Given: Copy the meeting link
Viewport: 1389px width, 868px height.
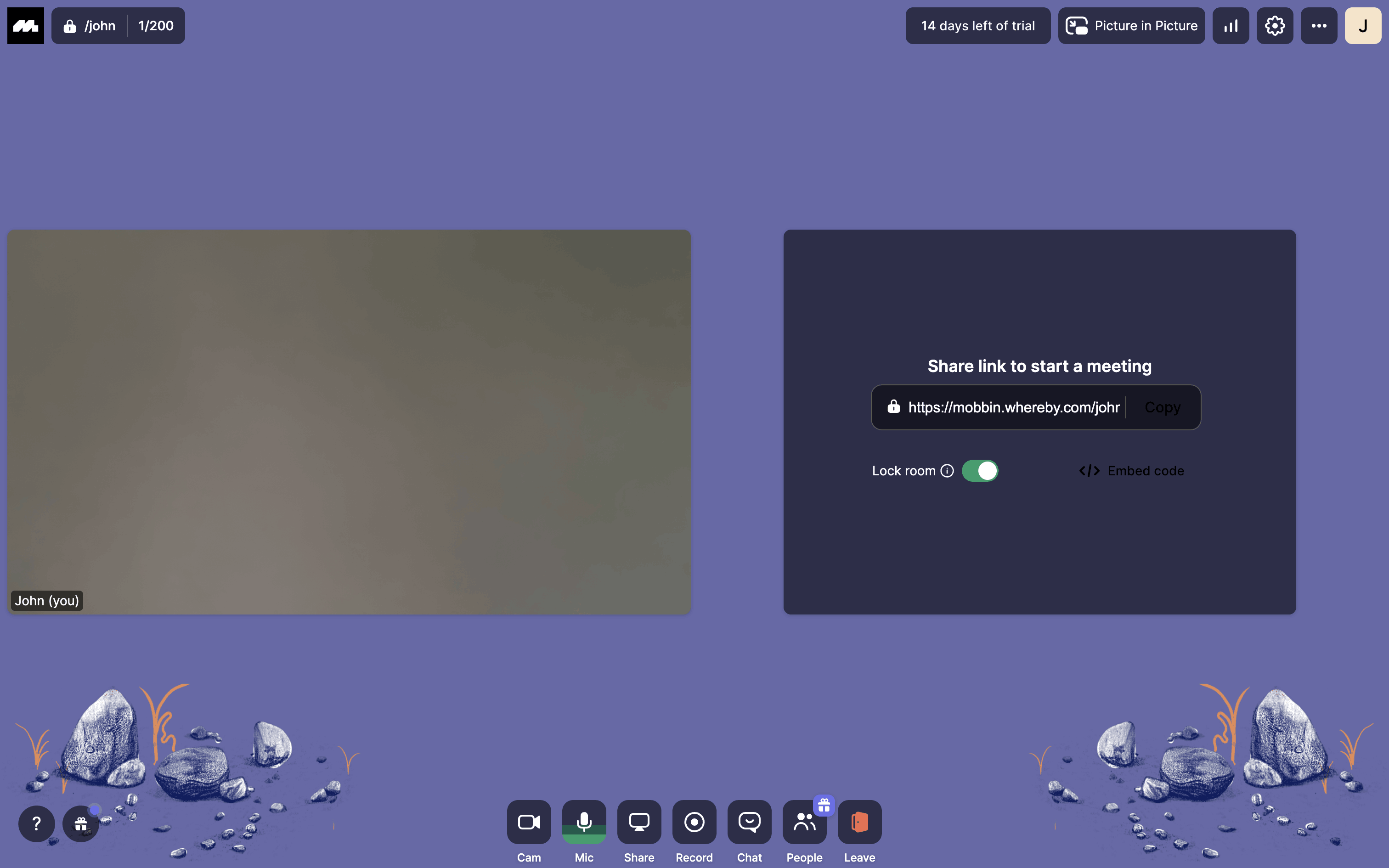Looking at the screenshot, I should pos(1162,407).
